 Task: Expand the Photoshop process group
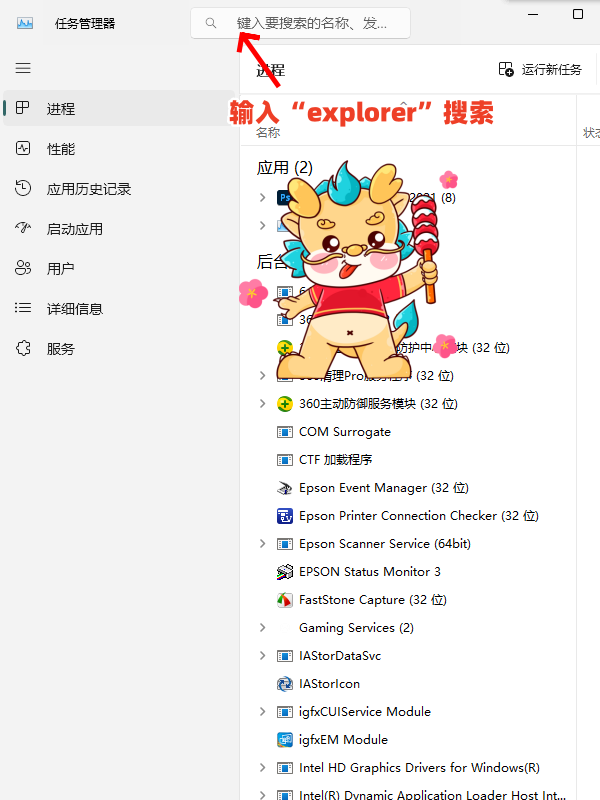[x=263, y=197]
